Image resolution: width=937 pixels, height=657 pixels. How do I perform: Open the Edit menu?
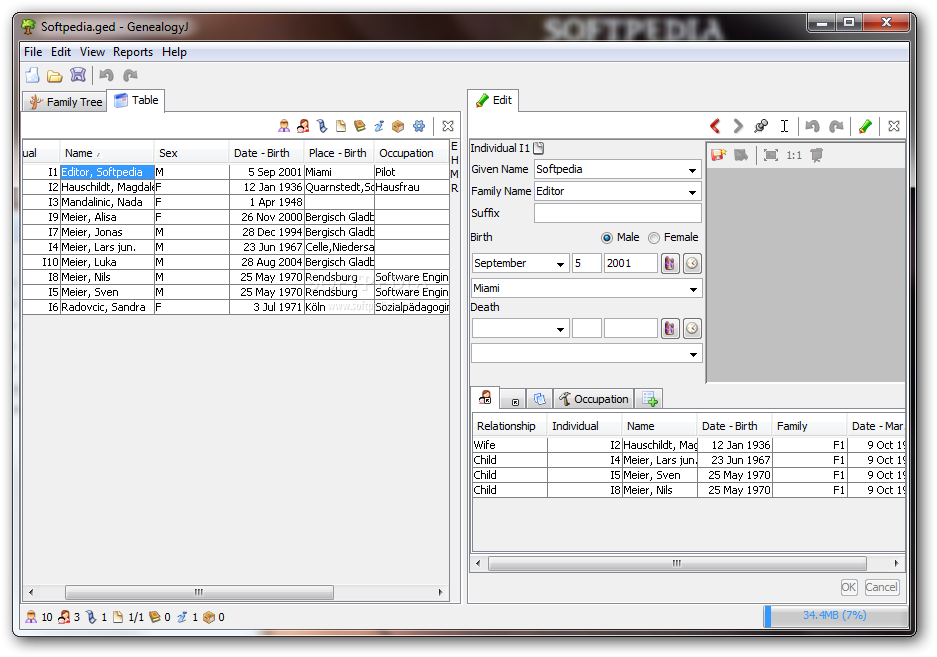click(x=61, y=52)
